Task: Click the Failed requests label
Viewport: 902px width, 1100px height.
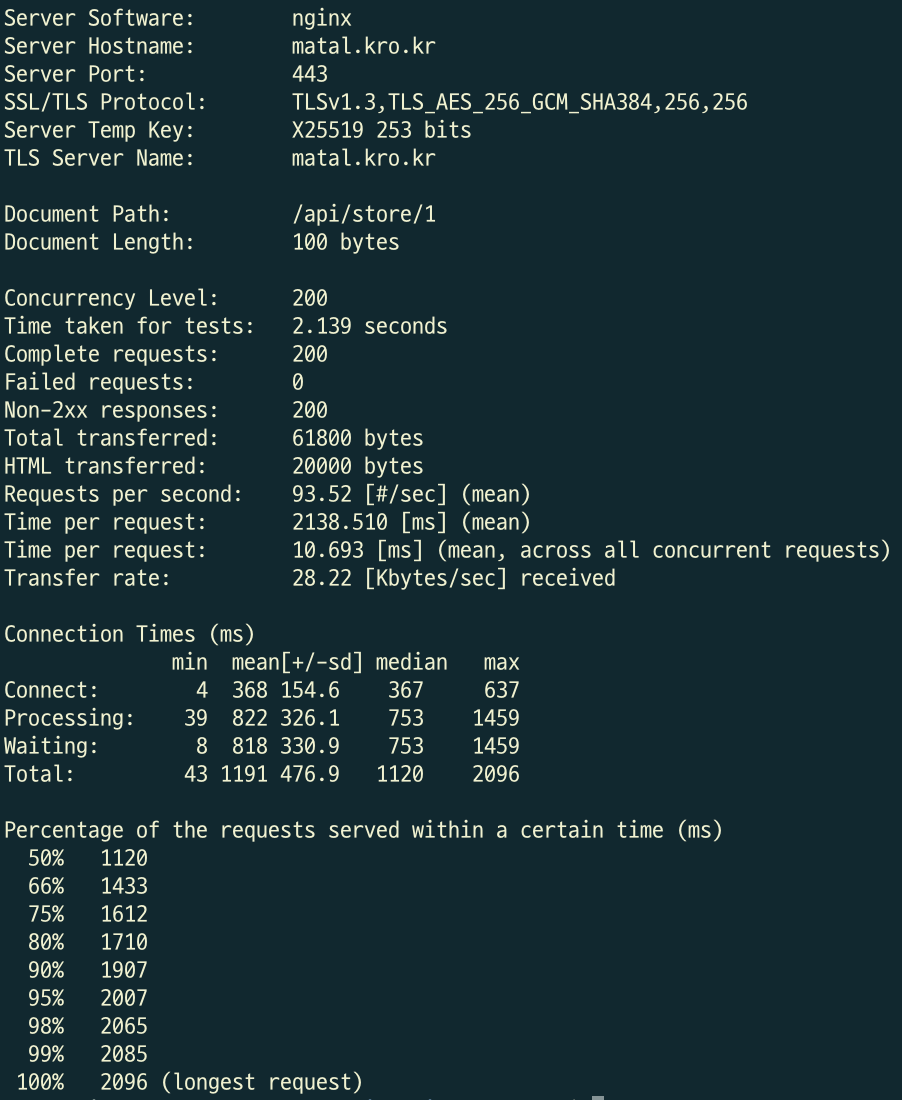Action: pyautogui.click(x=99, y=382)
